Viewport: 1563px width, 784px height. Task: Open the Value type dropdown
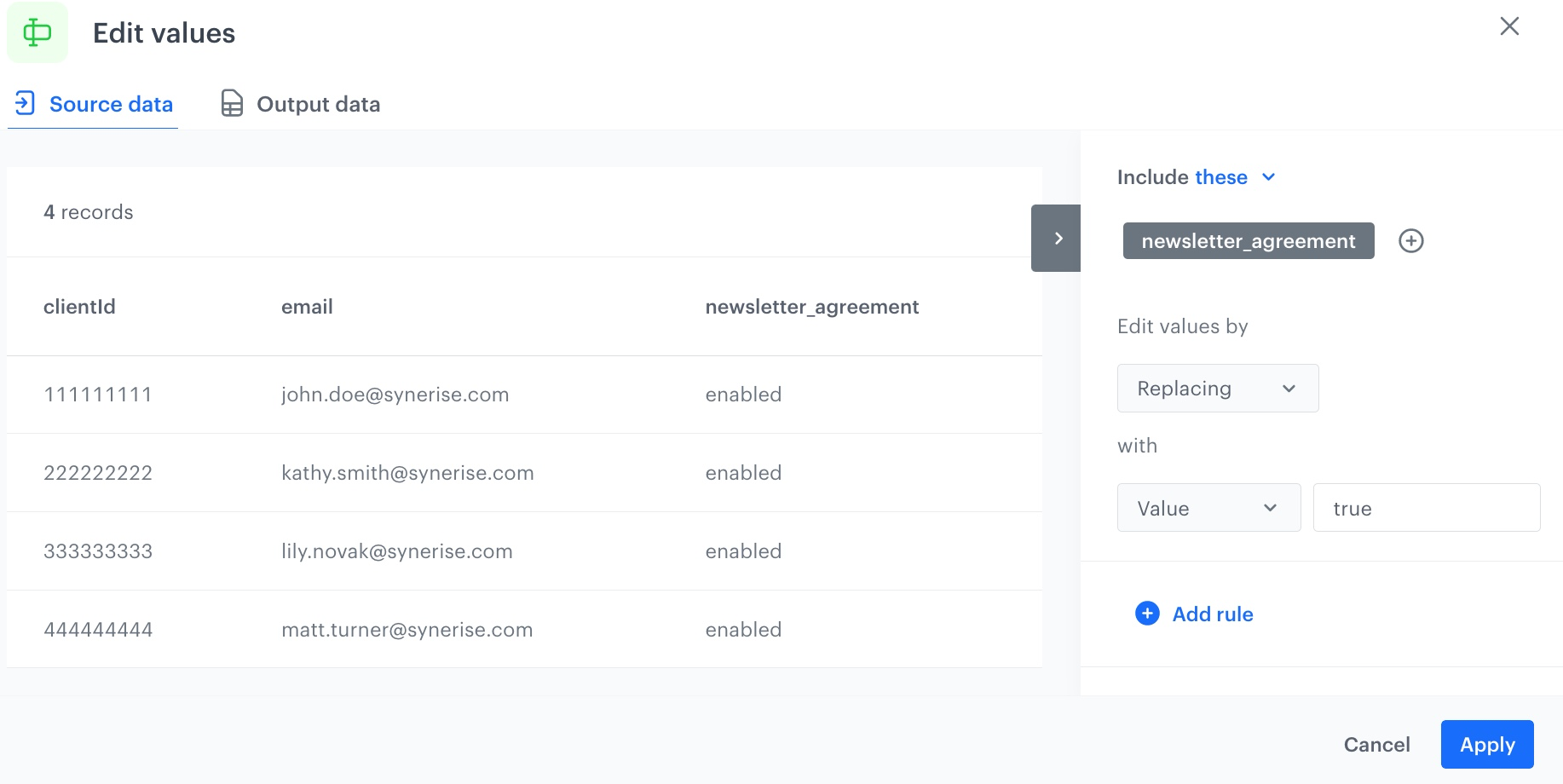click(x=1208, y=508)
